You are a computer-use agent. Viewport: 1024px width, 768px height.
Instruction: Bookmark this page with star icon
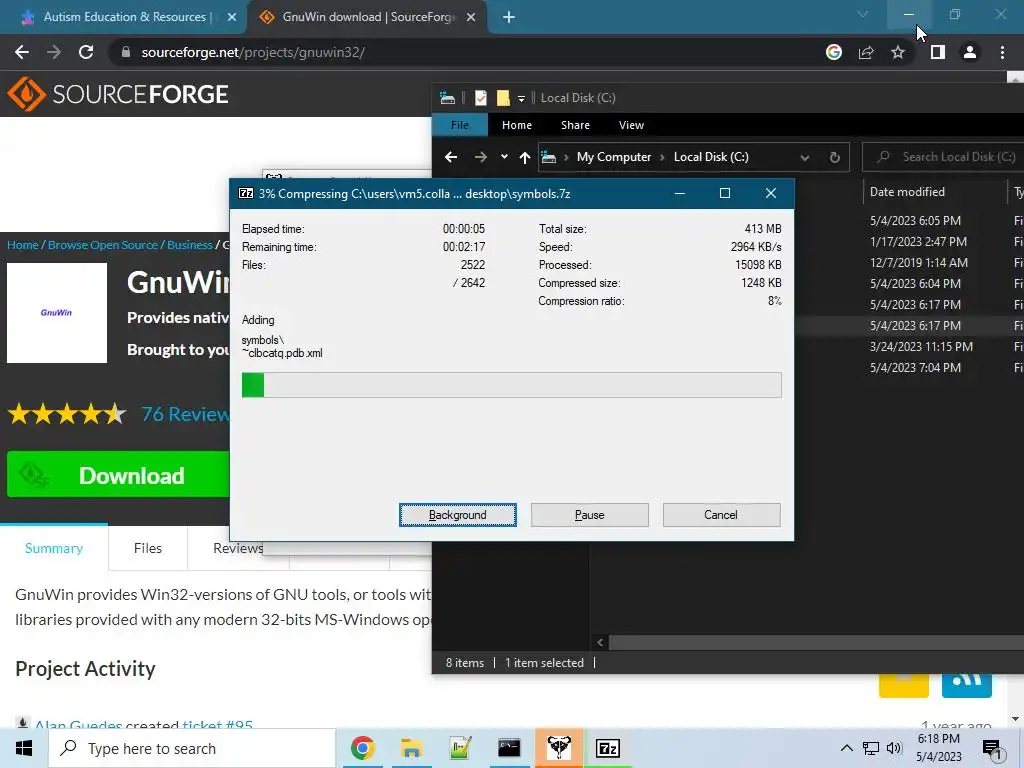898,52
